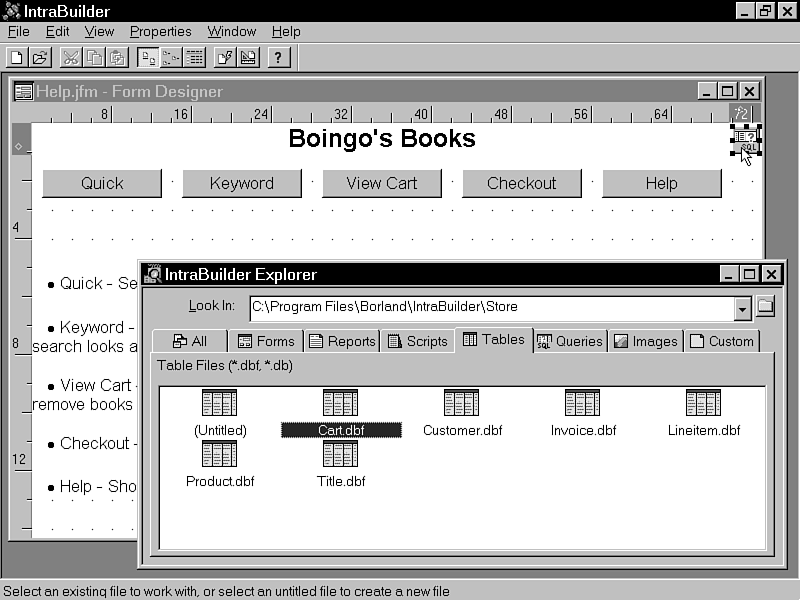Click the New file toolbar icon
This screenshot has height=600, width=800.
(x=17, y=57)
